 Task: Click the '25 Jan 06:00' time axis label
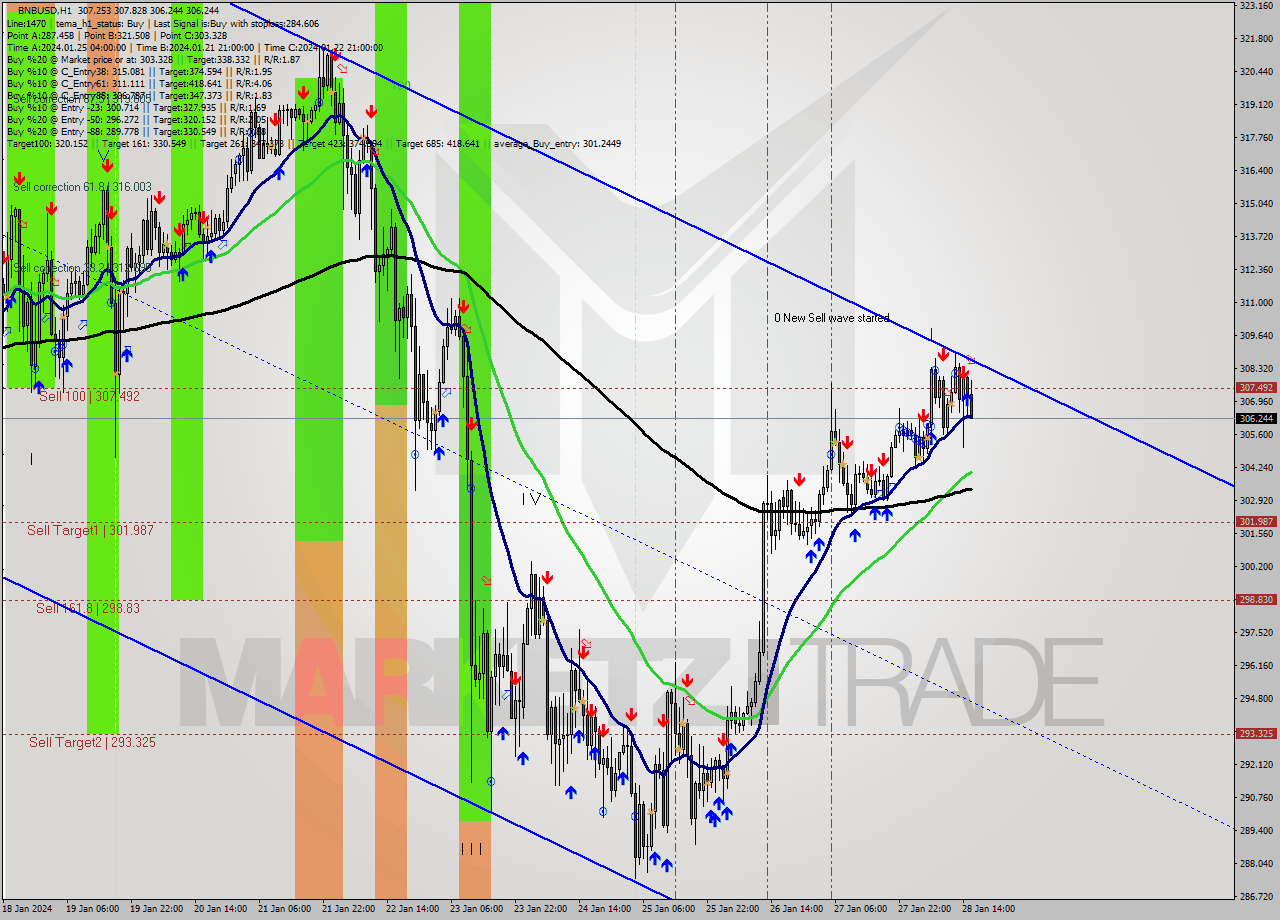pos(668,909)
